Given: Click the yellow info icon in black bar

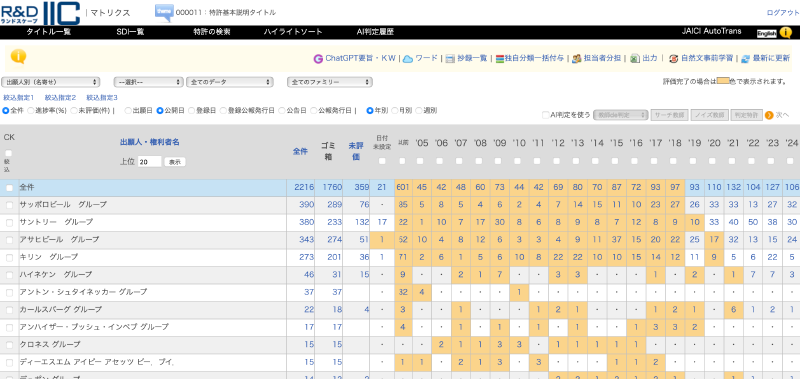Looking at the screenshot, I should [785, 33].
